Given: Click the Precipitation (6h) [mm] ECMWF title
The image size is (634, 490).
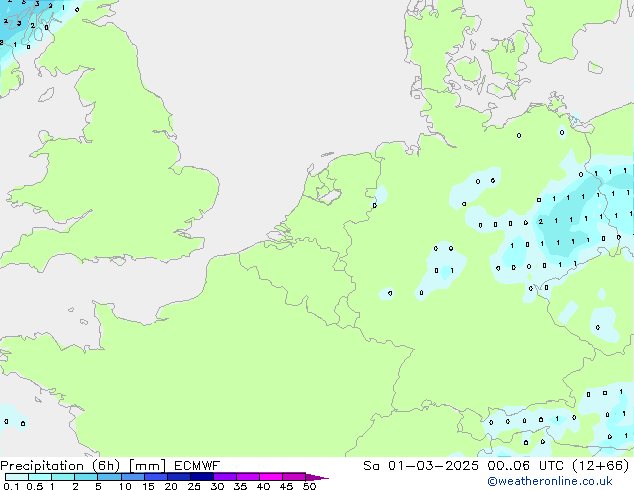Looking at the screenshot, I should (x=110, y=465).
